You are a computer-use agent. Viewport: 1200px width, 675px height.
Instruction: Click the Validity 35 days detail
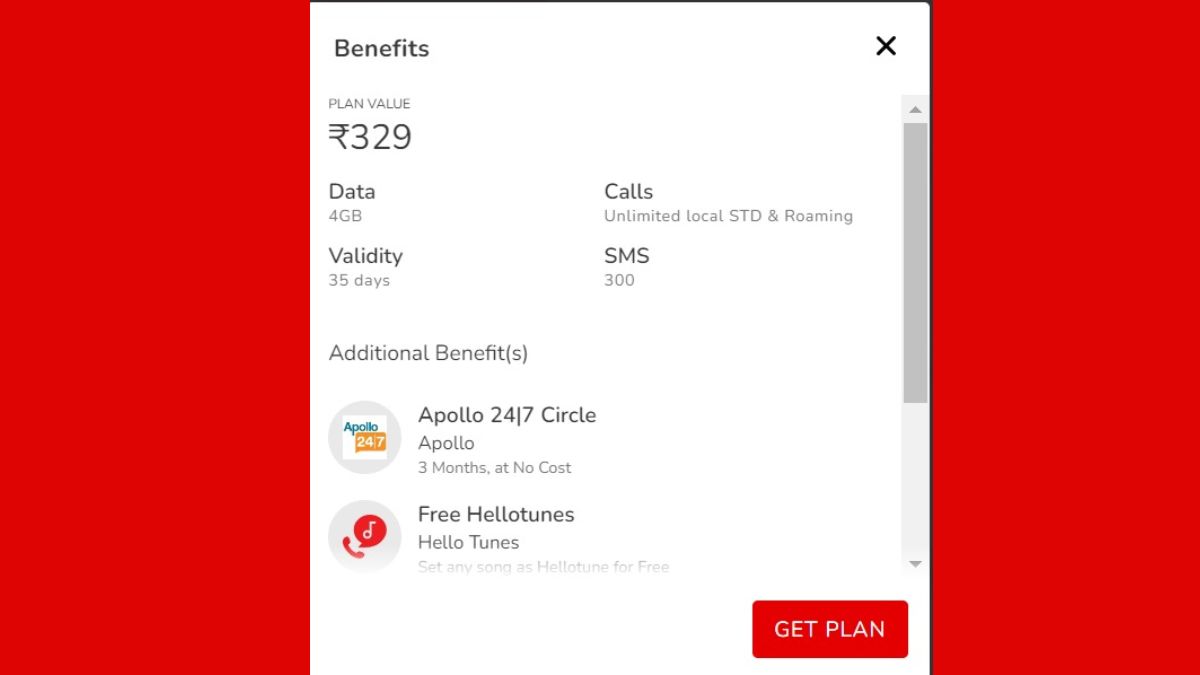pos(366,267)
